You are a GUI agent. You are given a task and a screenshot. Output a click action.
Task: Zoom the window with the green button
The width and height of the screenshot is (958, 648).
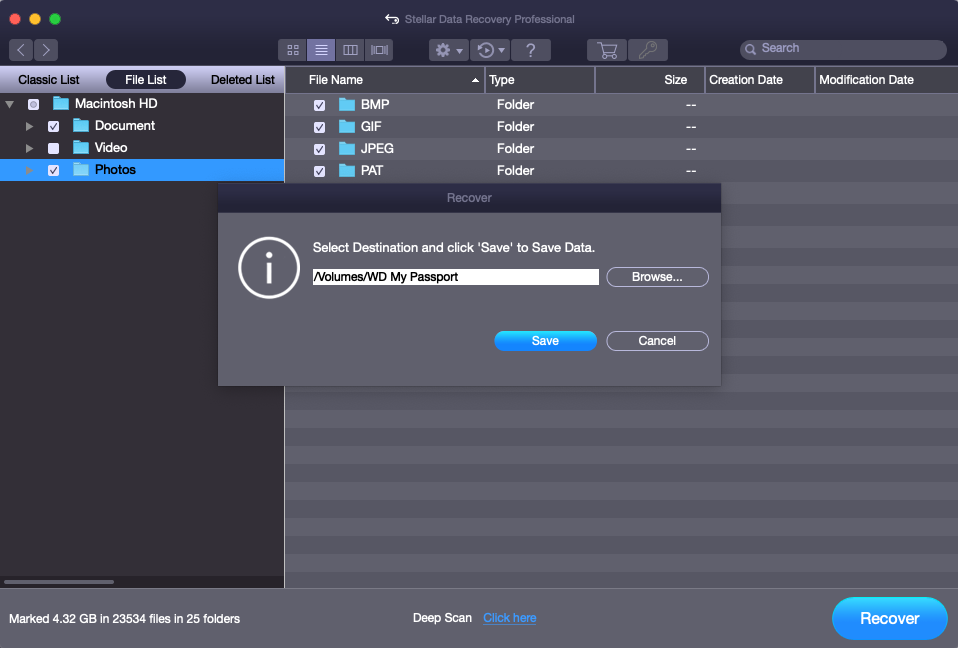[x=55, y=19]
